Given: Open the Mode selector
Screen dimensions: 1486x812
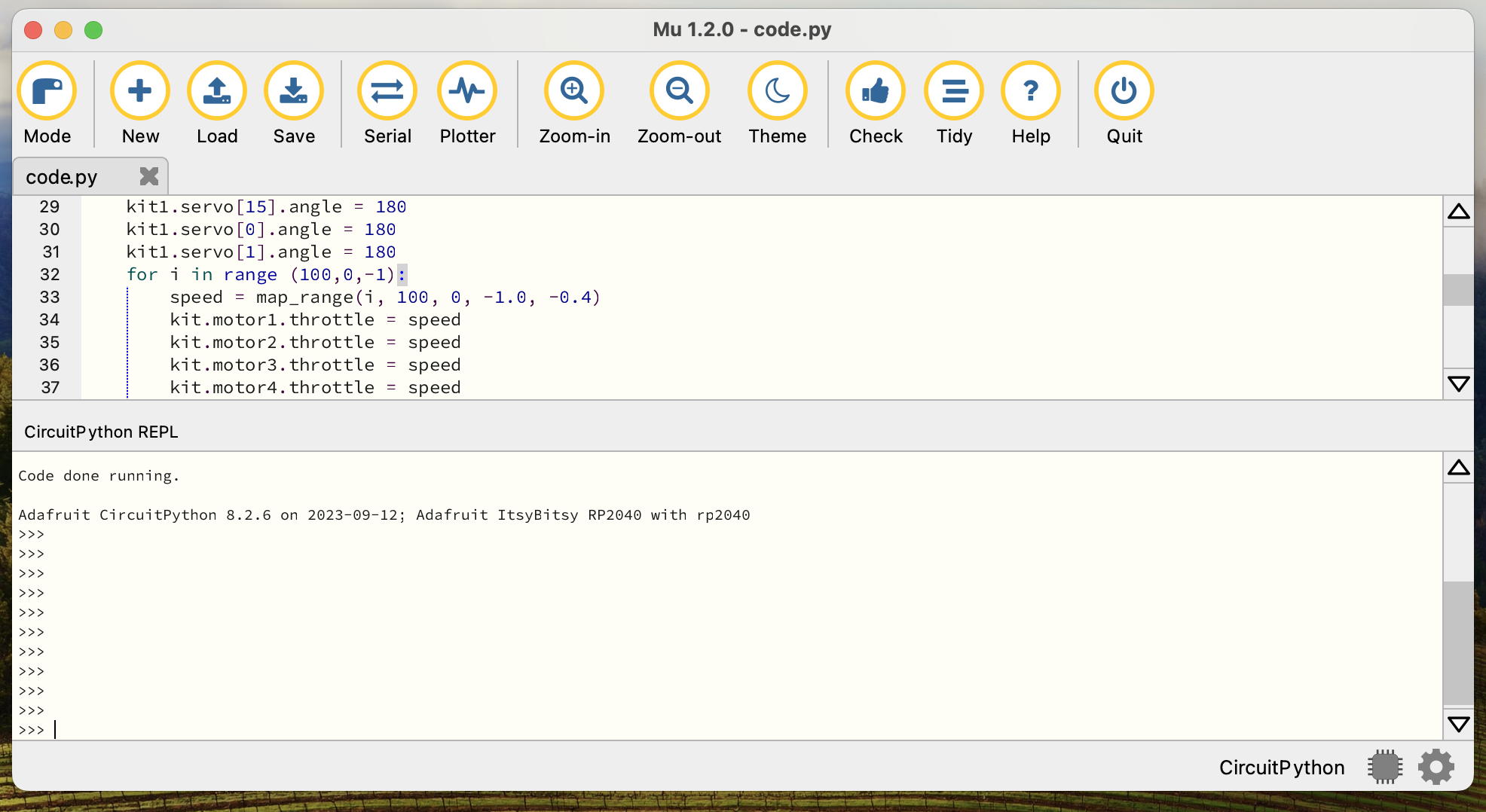Looking at the screenshot, I should point(47,92).
